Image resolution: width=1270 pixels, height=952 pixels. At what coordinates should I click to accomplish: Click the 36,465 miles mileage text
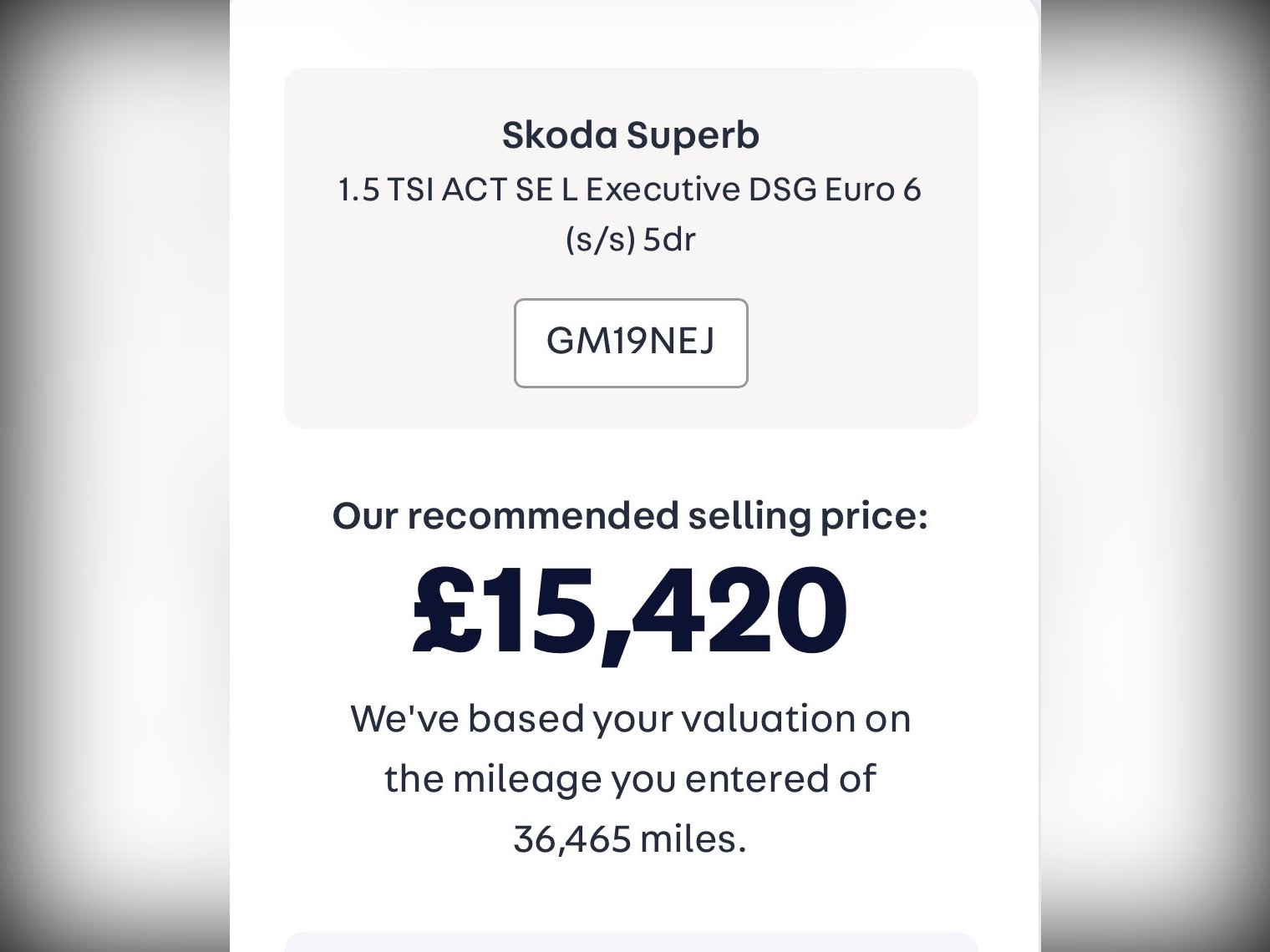[631, 838]
